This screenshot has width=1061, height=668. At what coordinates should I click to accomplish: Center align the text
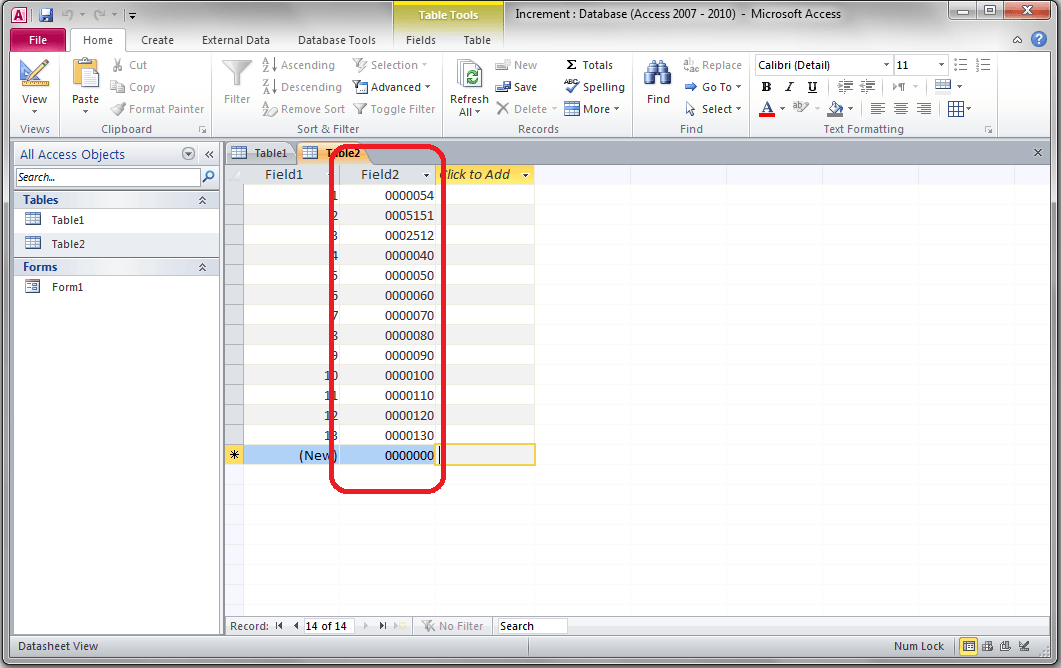(901, 109)
